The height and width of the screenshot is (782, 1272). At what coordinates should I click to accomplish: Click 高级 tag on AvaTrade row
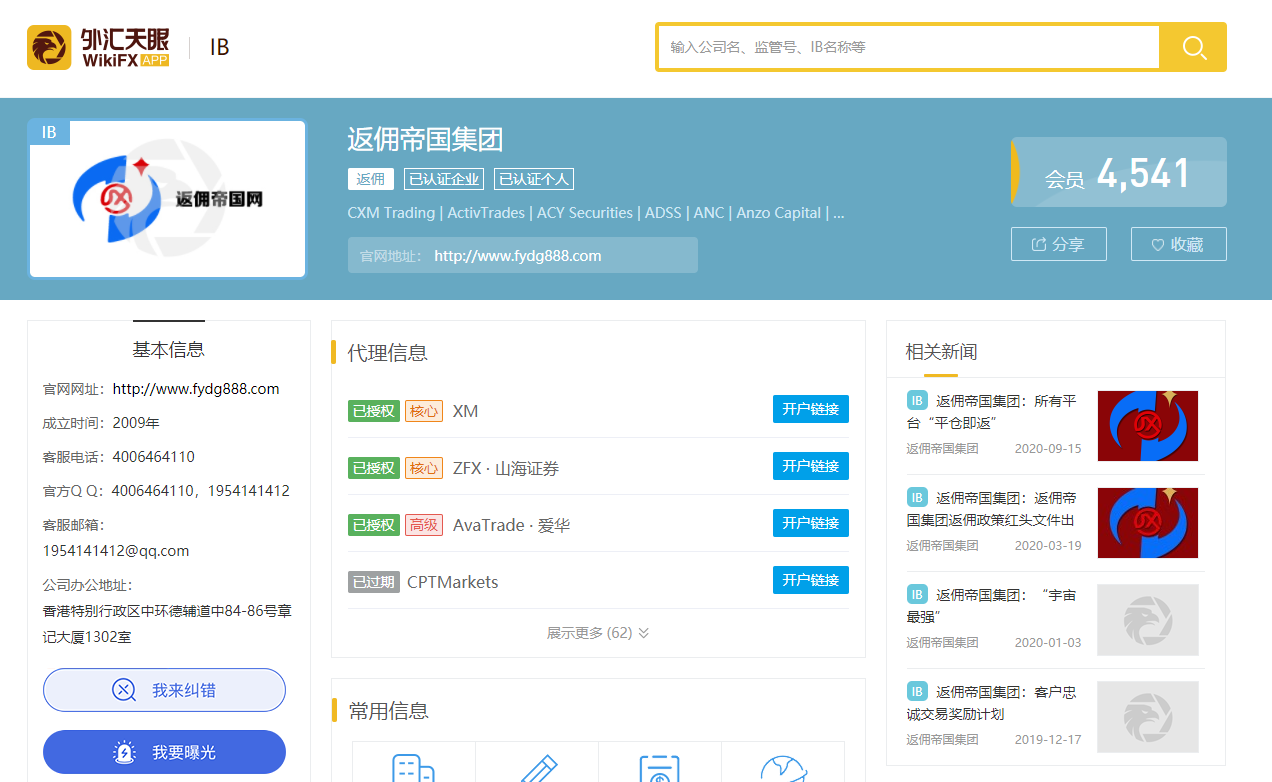tap(424, 525)
